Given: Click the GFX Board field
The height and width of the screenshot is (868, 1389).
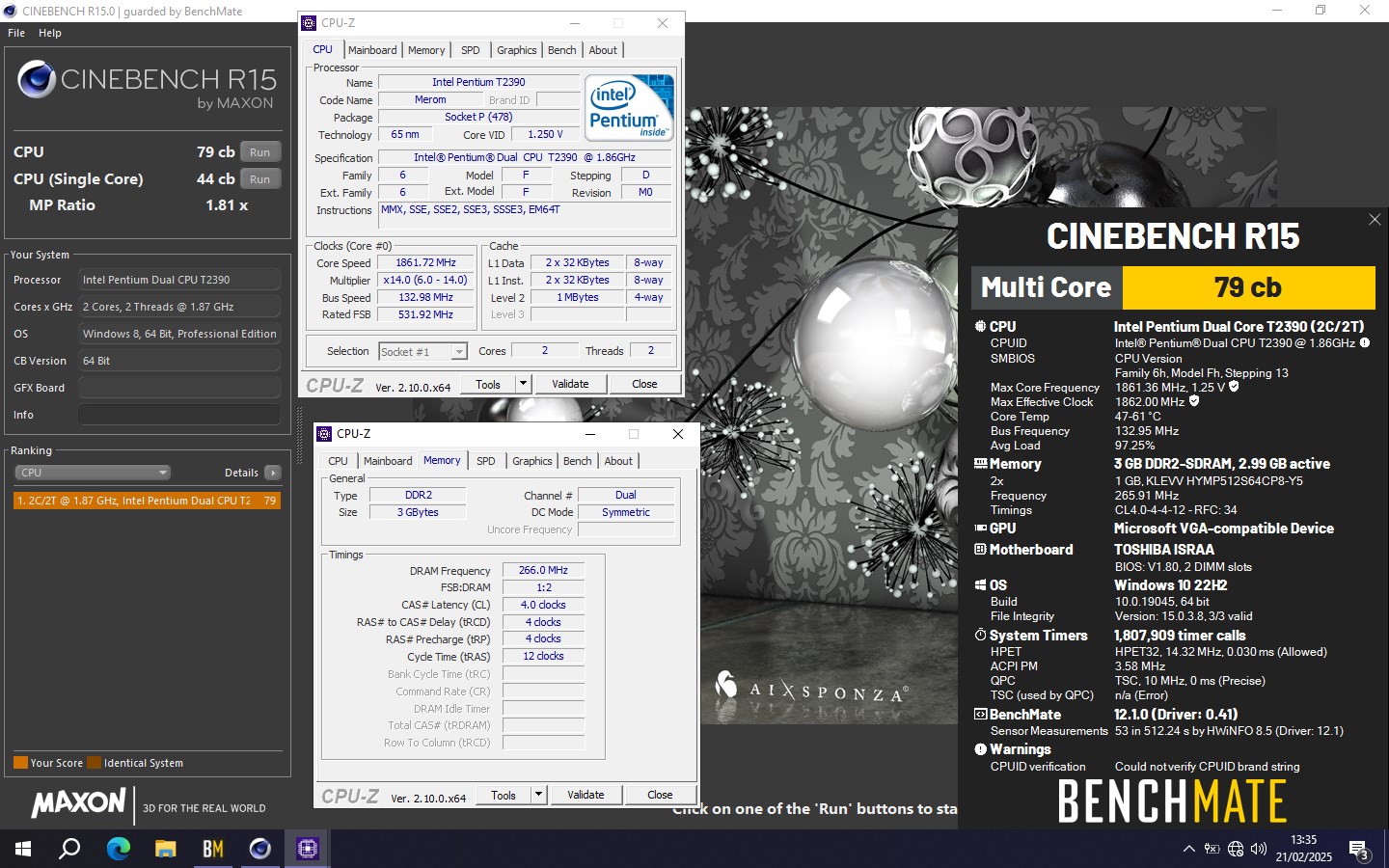Looking at the screenshot, I should 179,388.
